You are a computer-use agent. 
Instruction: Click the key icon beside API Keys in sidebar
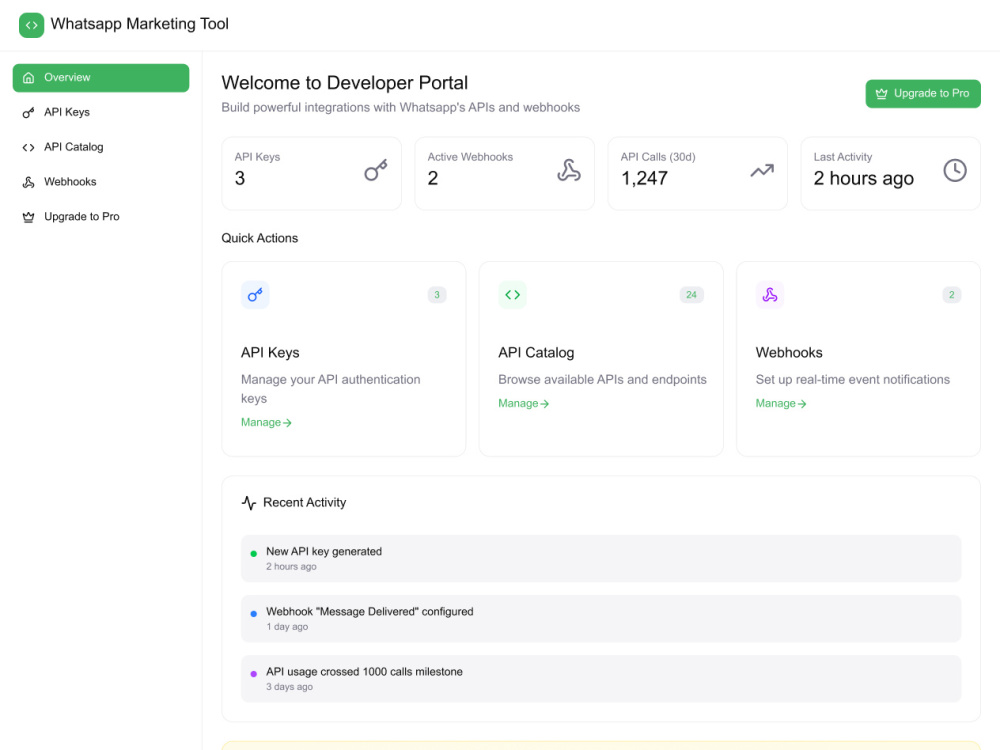(x=28, y=113)
